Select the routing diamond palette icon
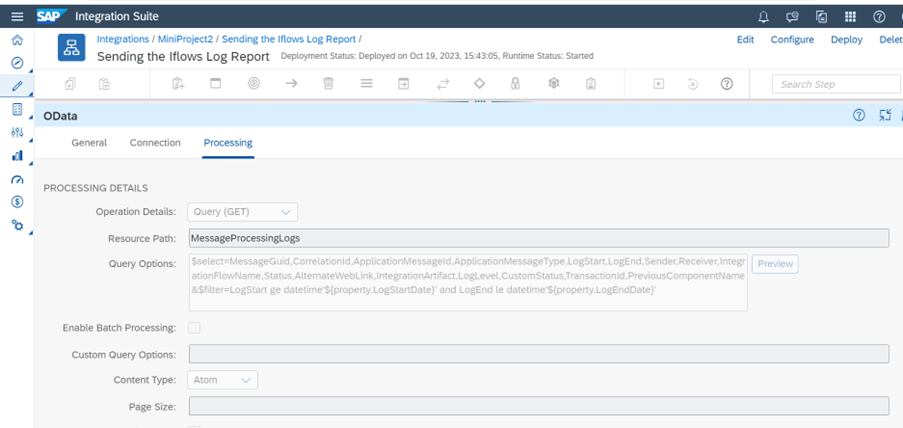Screen dimensions: 903x428 point(479,84)
